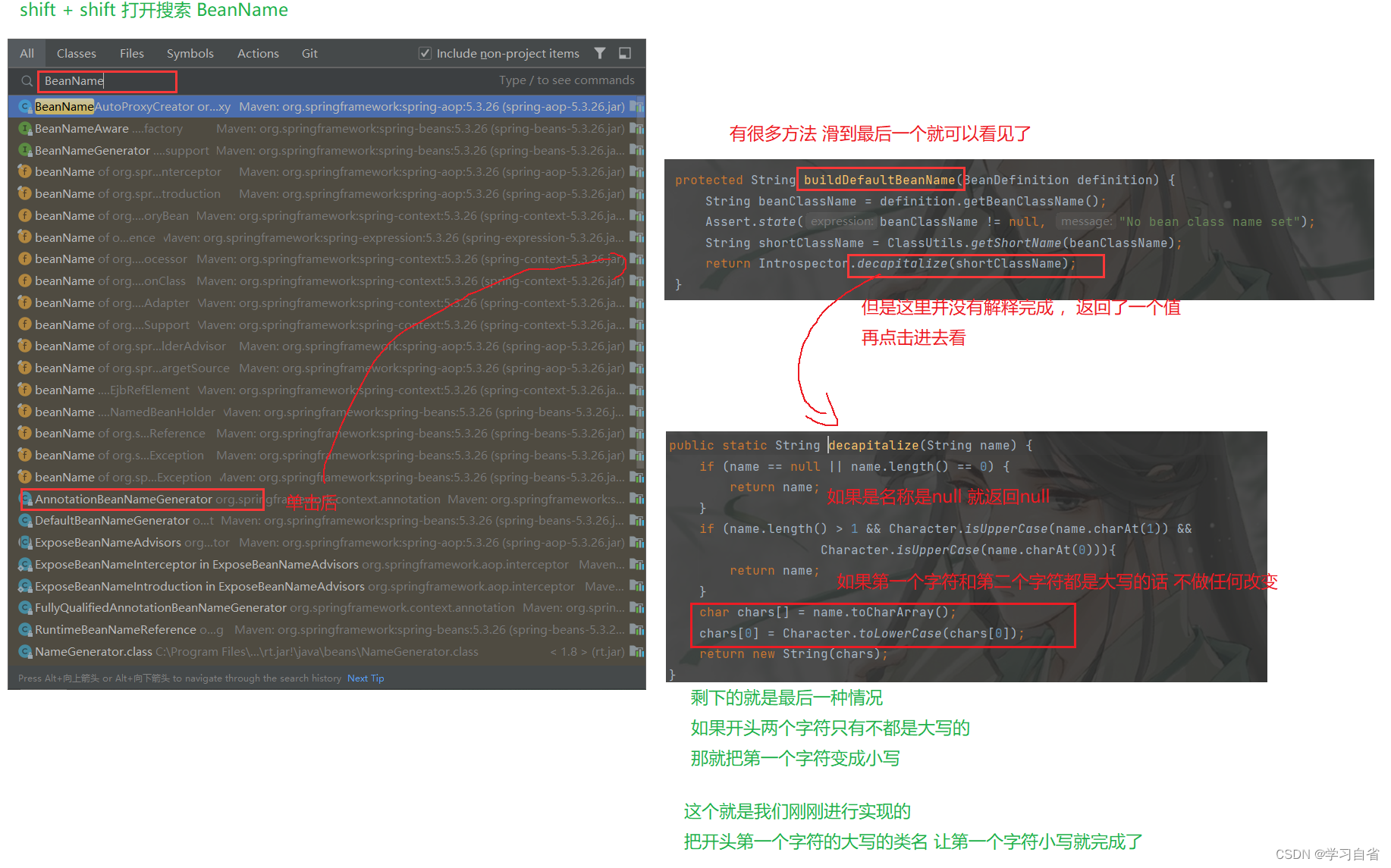
Task: Select beanName of org.s...Exception row
Action: click(327, 456)
